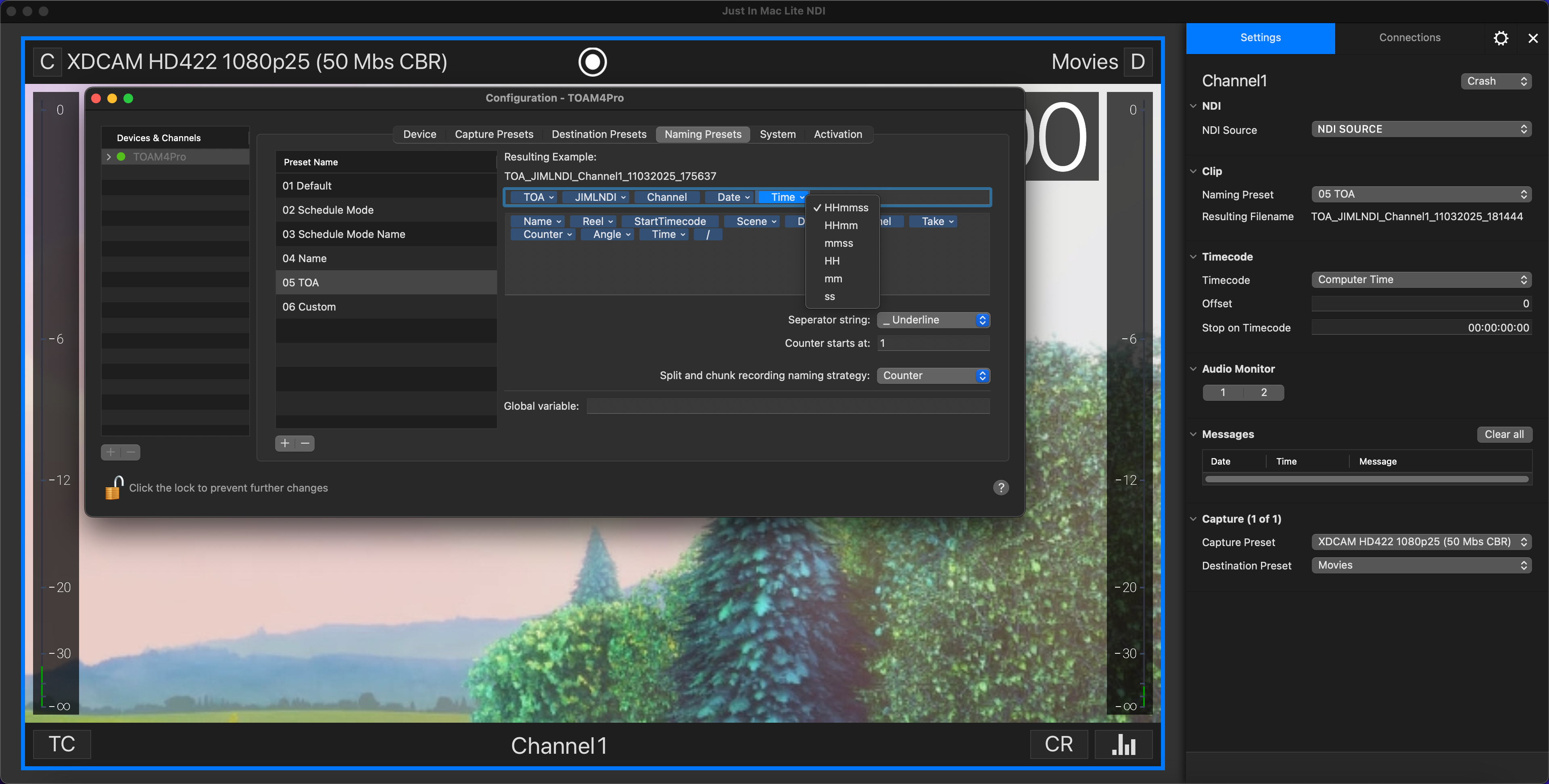This screenshot has height=784, width=1549.
Task: Collapse the Capture (1 of 1) section
Action: click(x=1193, y=519)
